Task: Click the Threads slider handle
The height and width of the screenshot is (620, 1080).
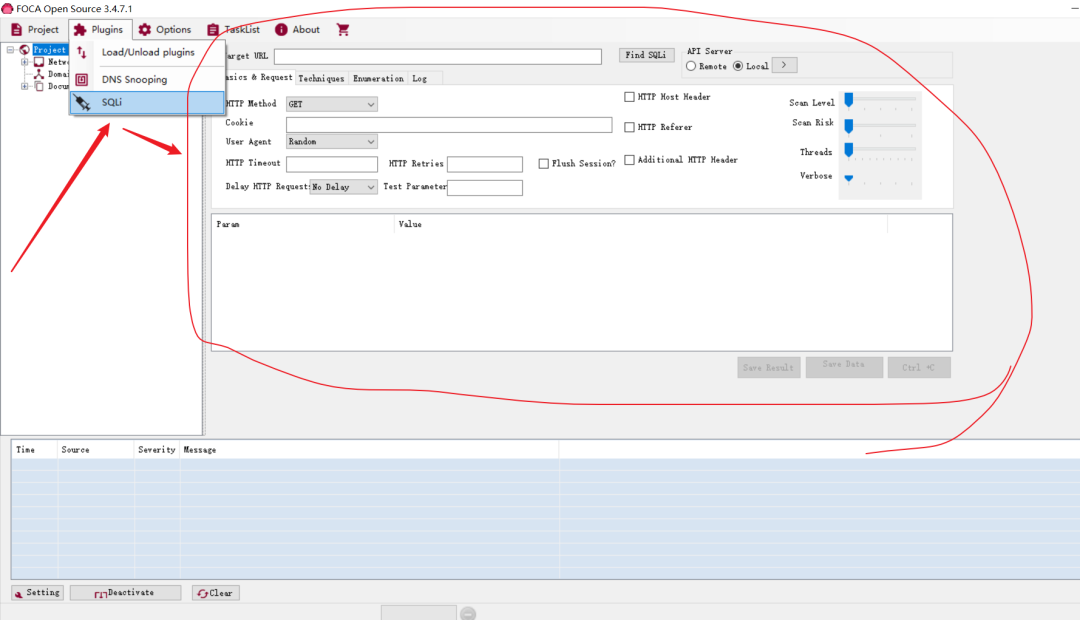Action: (x=849, y=150)
